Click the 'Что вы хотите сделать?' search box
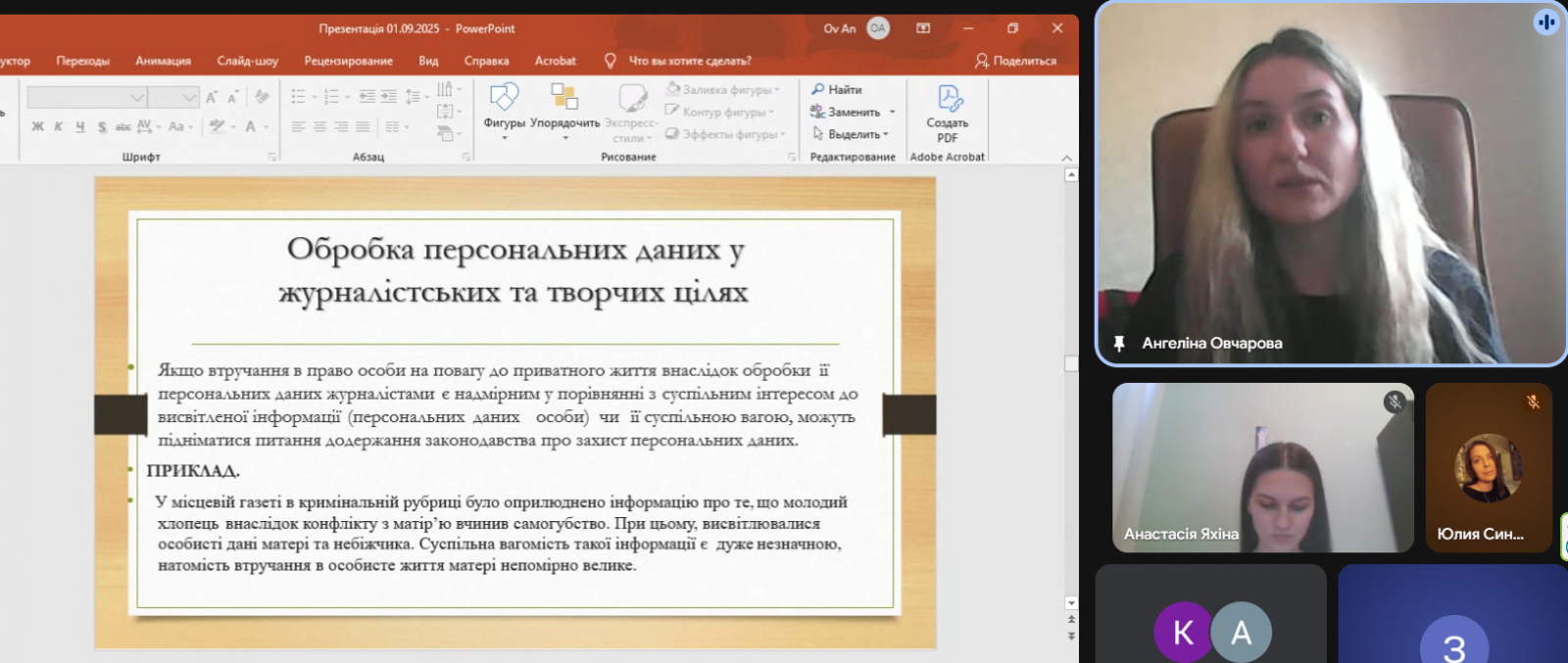Screen dimensions: 1568x663 689,61
